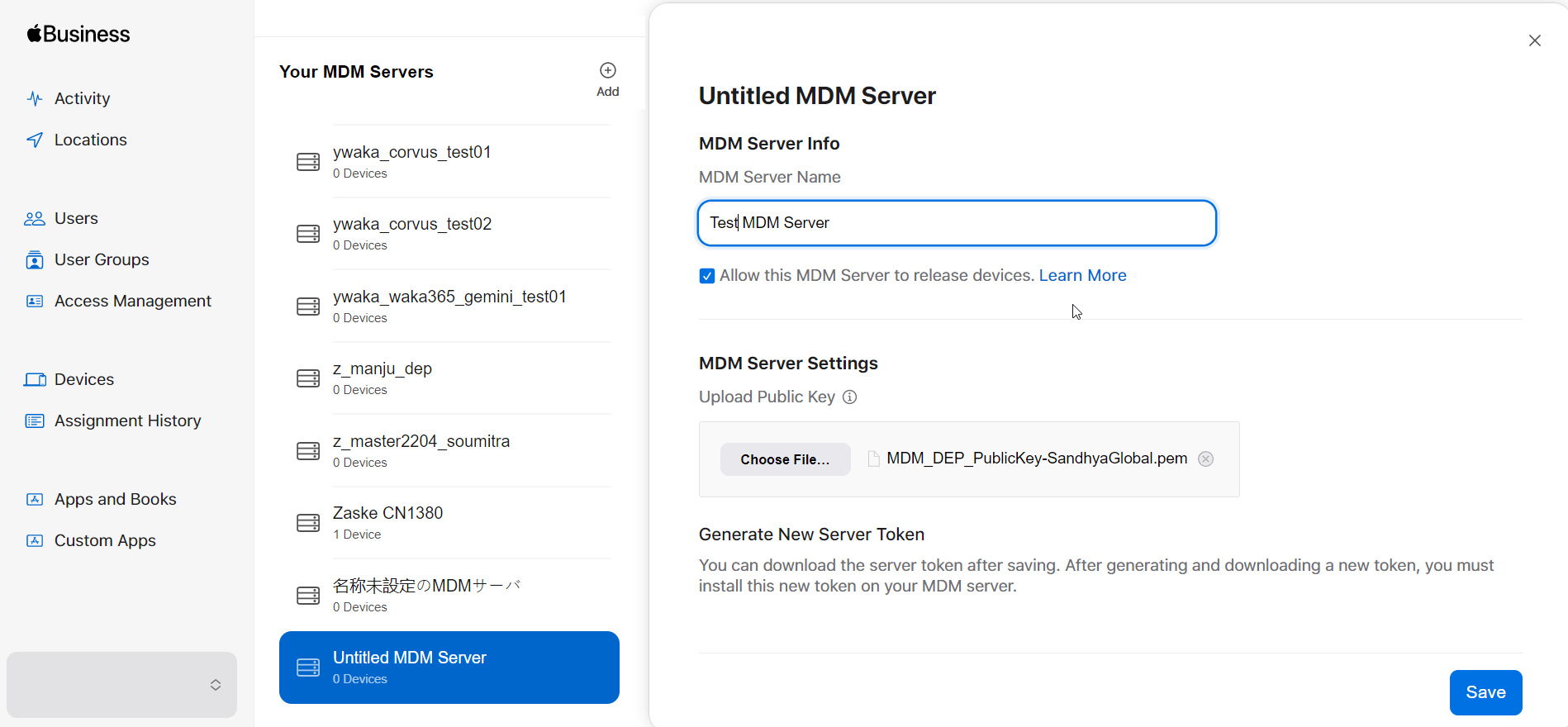Click the Custom Apps icon
The image size is (1568, 727).
(35, 541)
